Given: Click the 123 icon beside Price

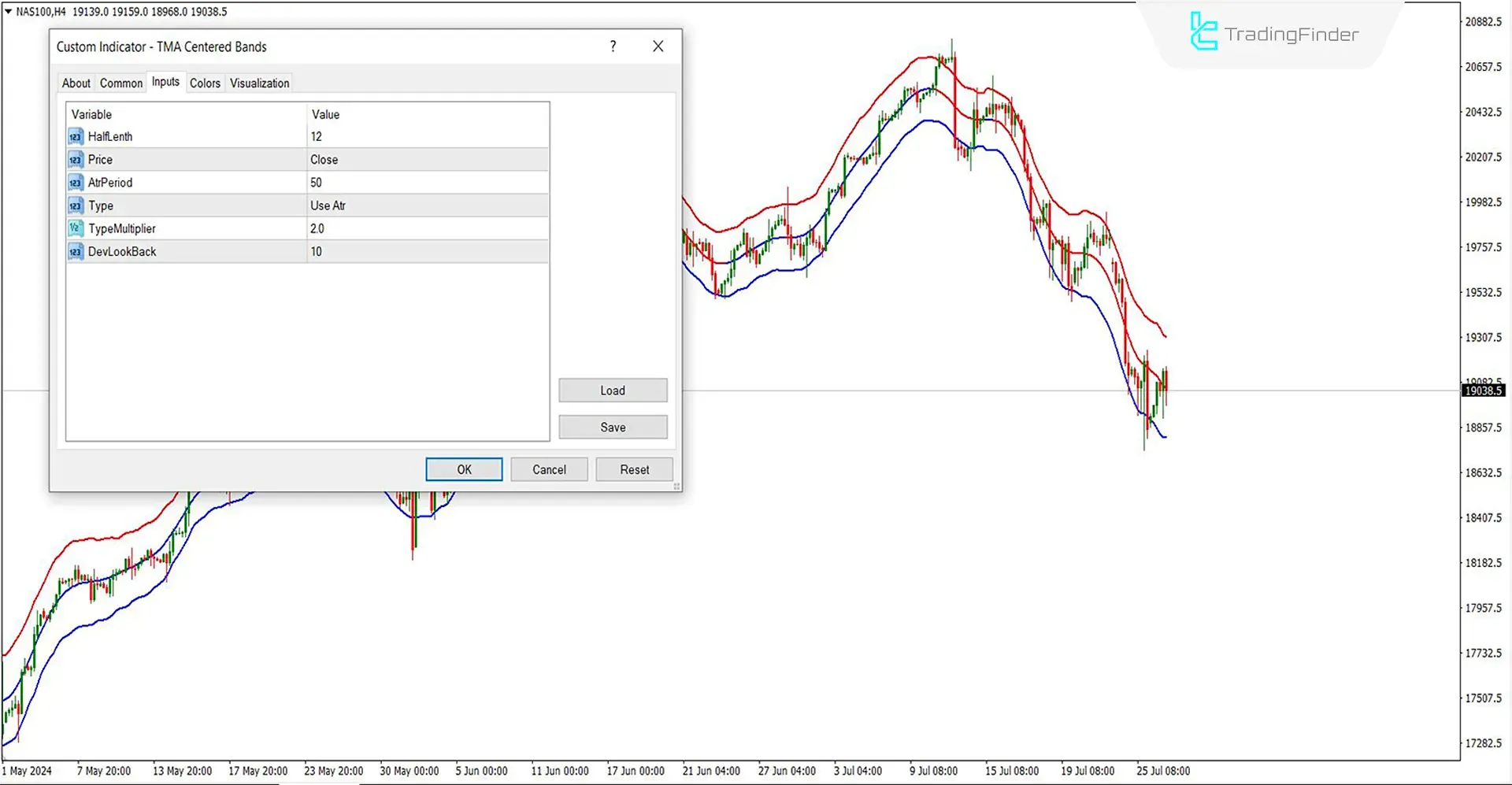Looking at the screenshot, I should (x=76, y=159).
